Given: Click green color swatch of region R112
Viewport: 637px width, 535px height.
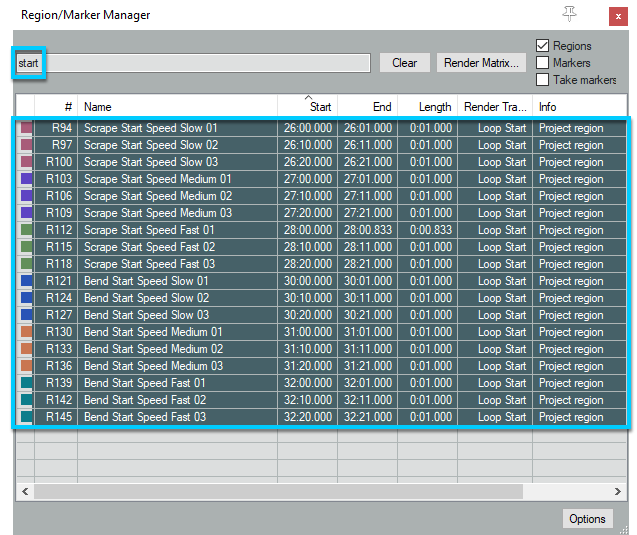Looking at the screenshot, I should point(25,230).
